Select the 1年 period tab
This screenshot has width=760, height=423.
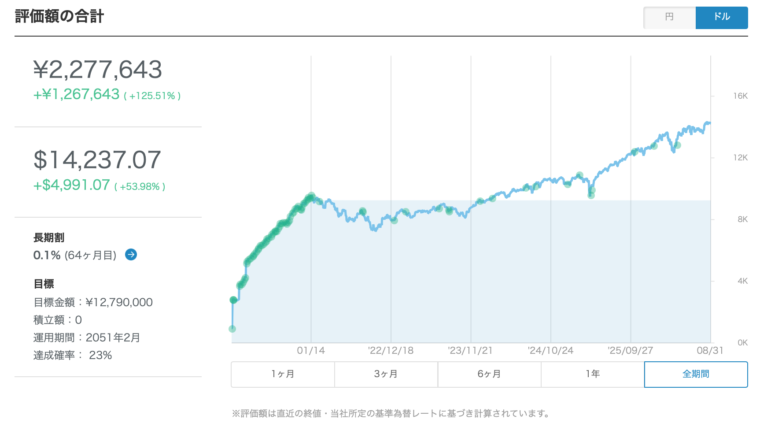(592, 374)
